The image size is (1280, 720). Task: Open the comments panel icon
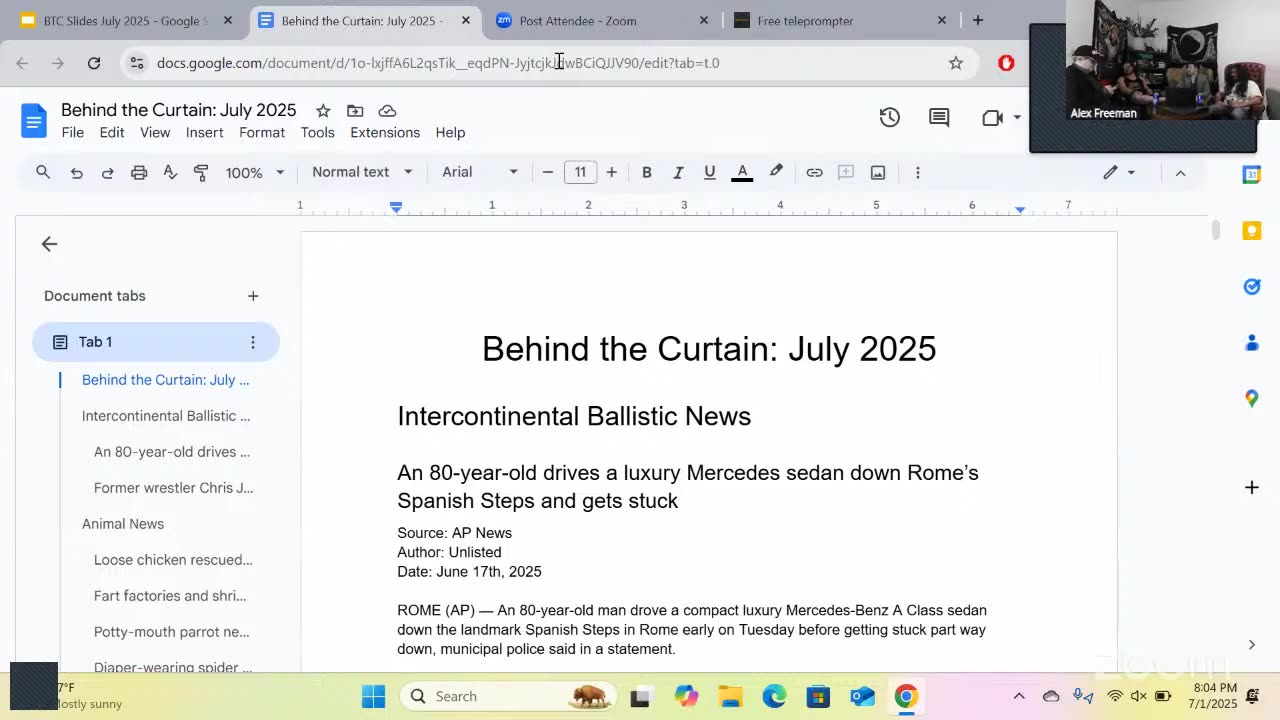[x=939, y=117]
